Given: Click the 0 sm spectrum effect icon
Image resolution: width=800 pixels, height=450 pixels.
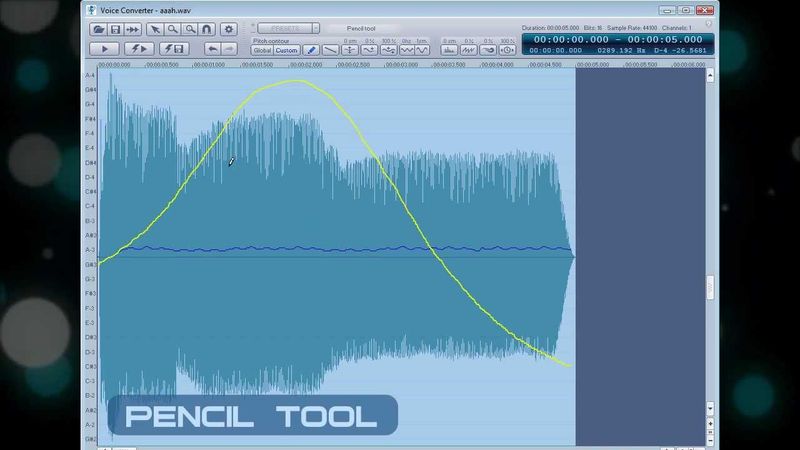Looking at the screenshot, I should point(449,50).
